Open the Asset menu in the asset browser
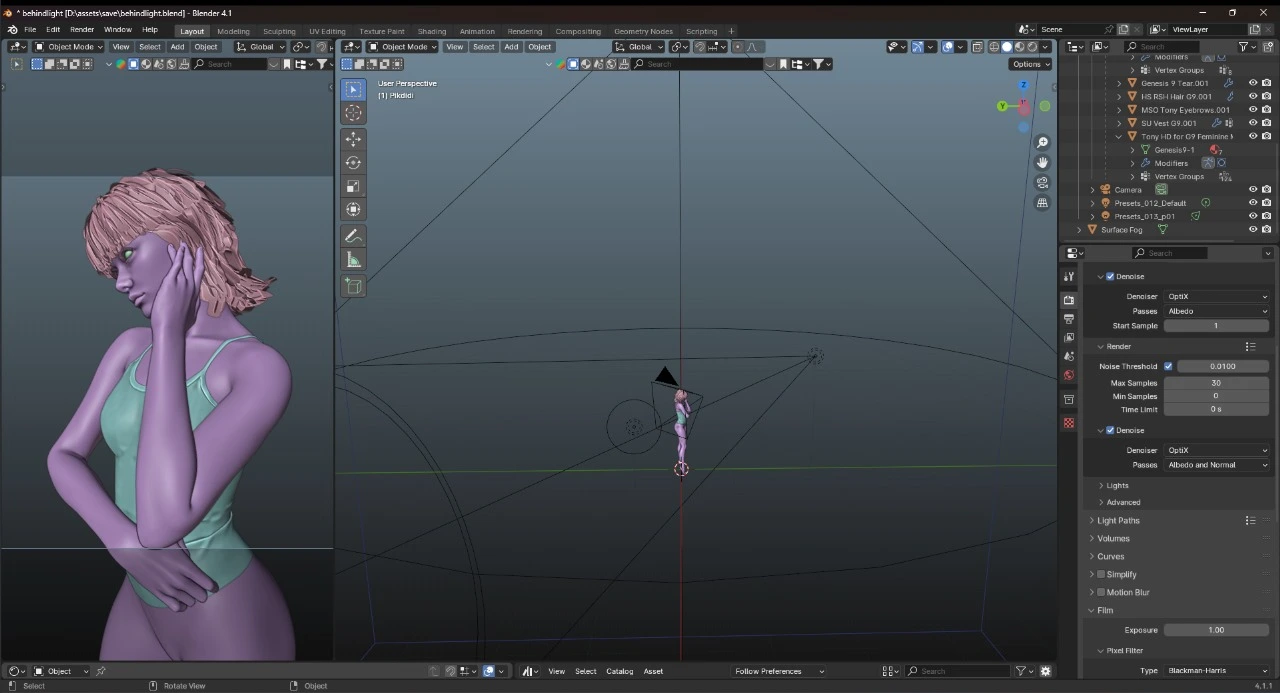This screenshot has width=1280, height=693. click(653, 671)
